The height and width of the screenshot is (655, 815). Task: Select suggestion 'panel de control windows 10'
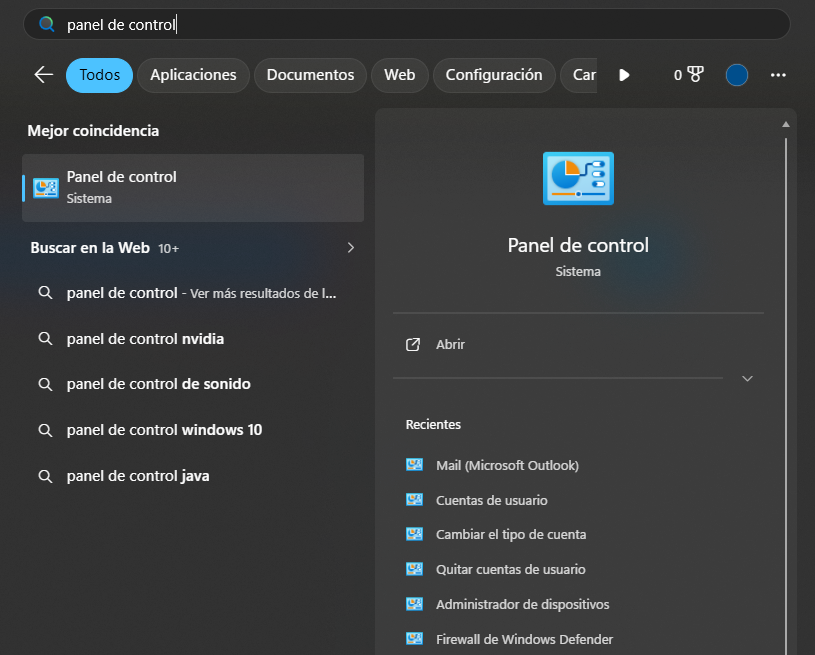click(193, 430)
